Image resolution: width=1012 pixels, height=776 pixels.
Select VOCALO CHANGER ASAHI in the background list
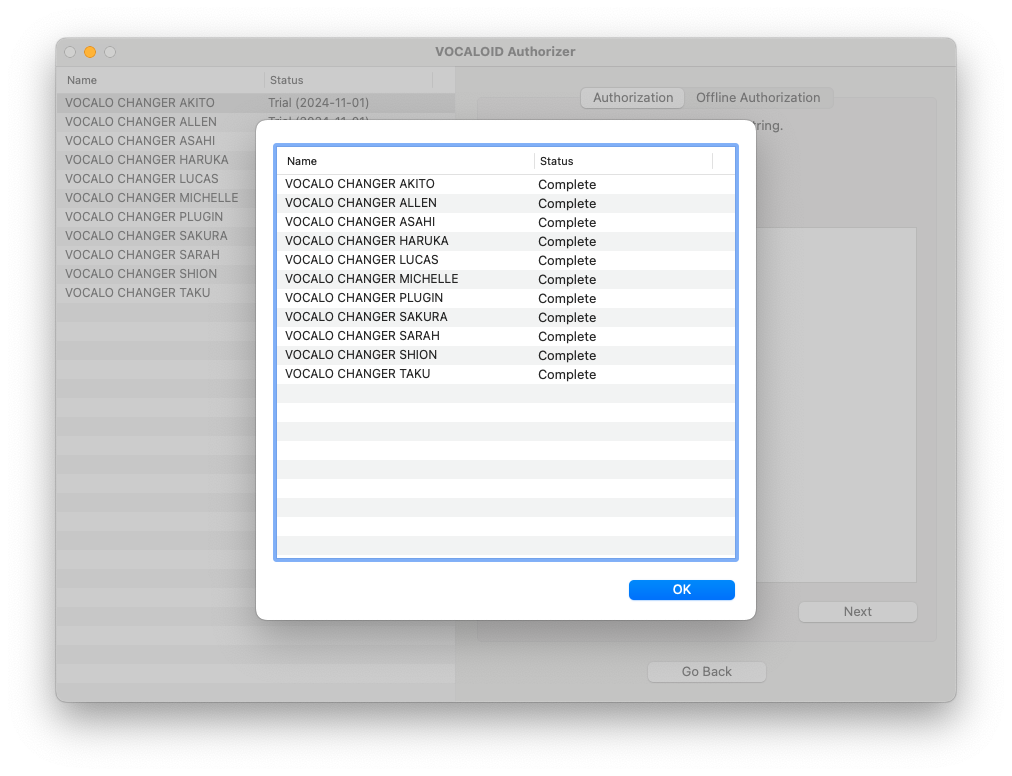tap(140, 141)
